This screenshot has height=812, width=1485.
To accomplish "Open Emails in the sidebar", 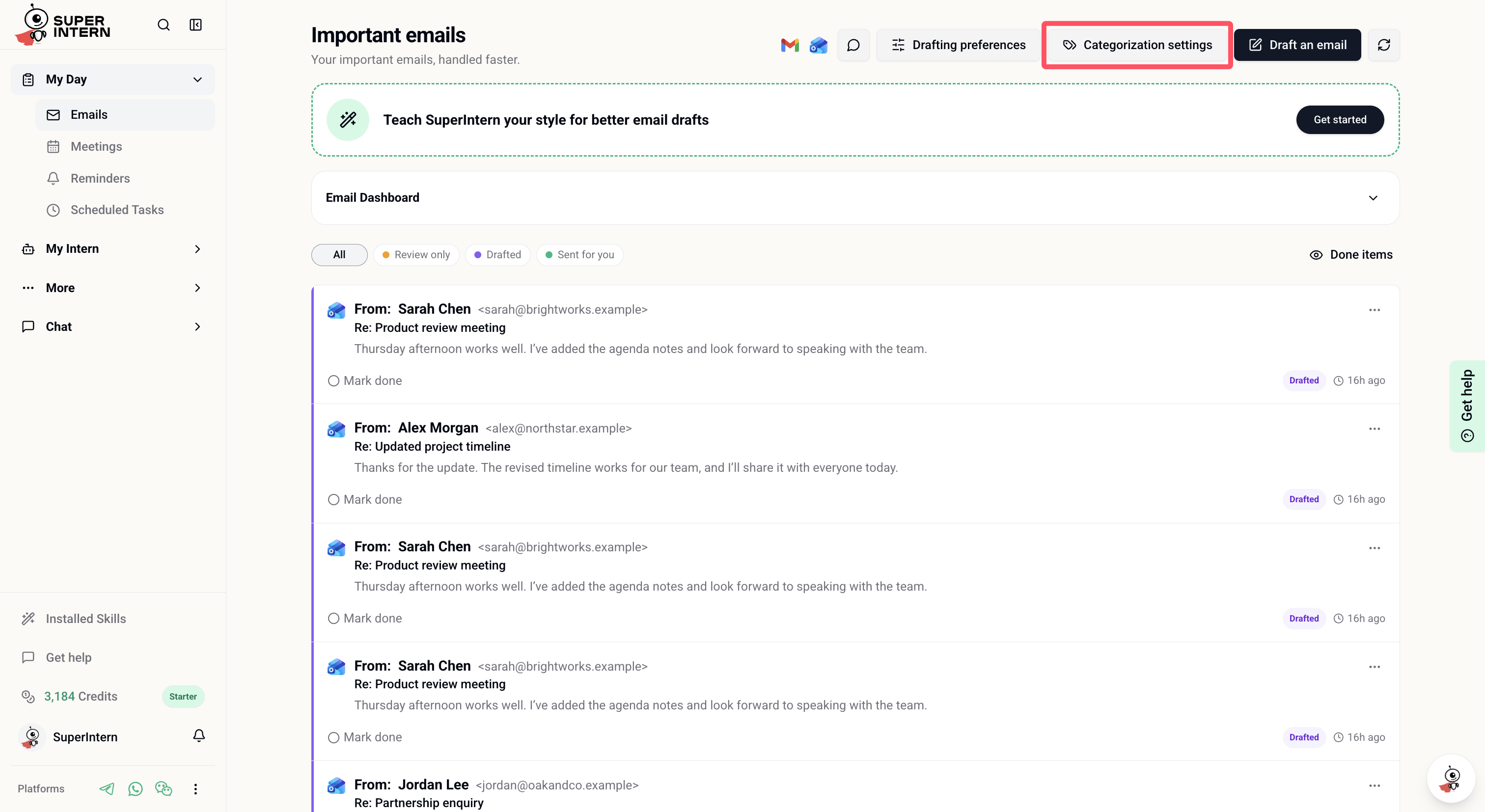I will pyautogui.click(x=125, y=115).
